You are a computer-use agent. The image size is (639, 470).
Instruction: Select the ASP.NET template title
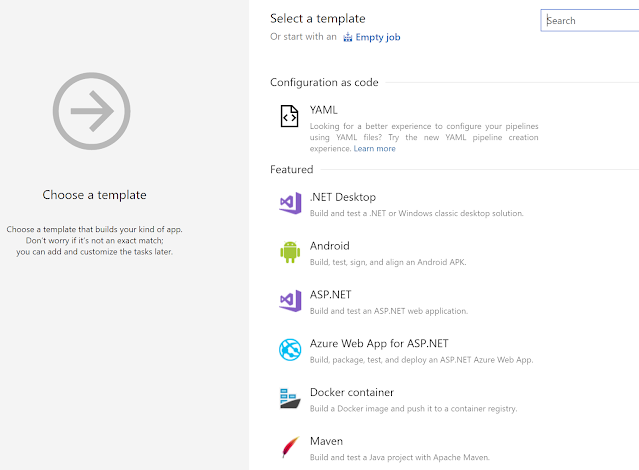pyautogui.click(x=331, y=295)
